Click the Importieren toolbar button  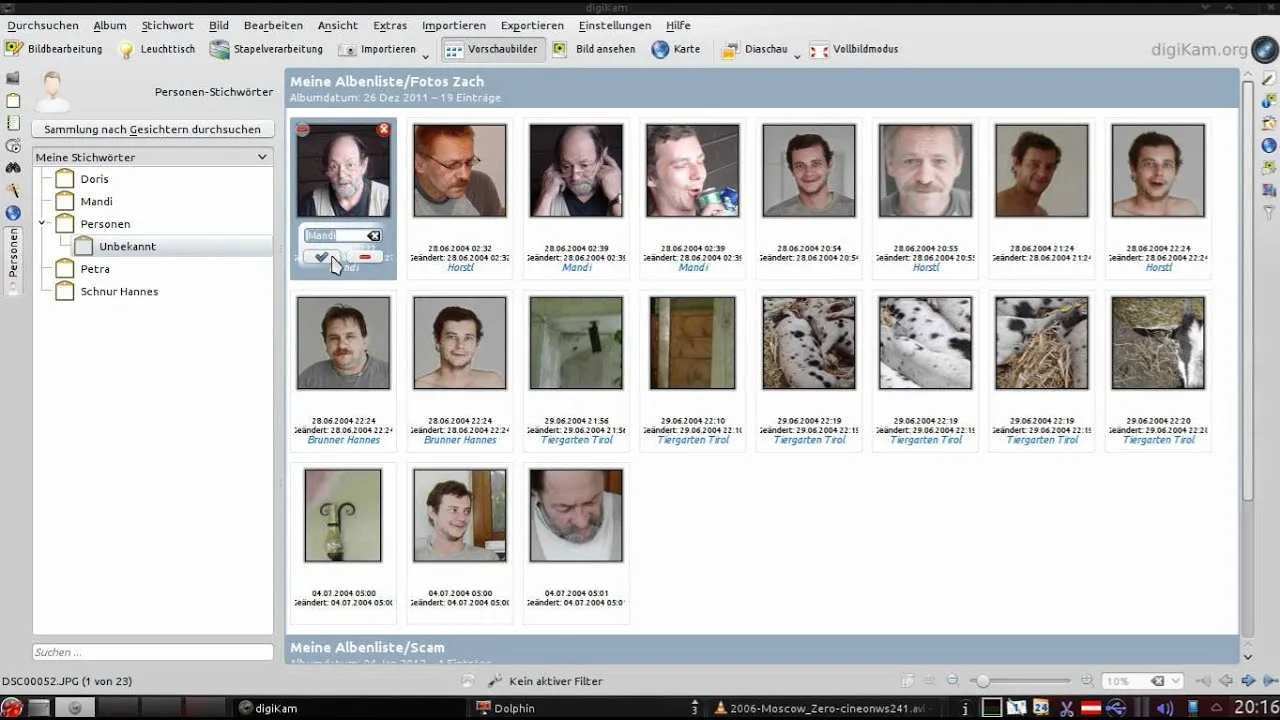[378, 49]
